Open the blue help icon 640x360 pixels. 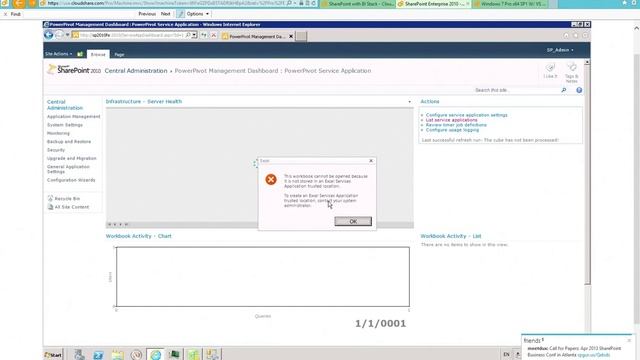tap(579, 90)
